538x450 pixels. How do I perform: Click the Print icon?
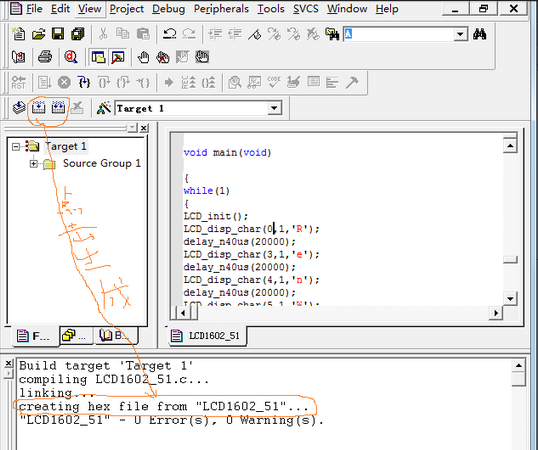coord(45,57)
